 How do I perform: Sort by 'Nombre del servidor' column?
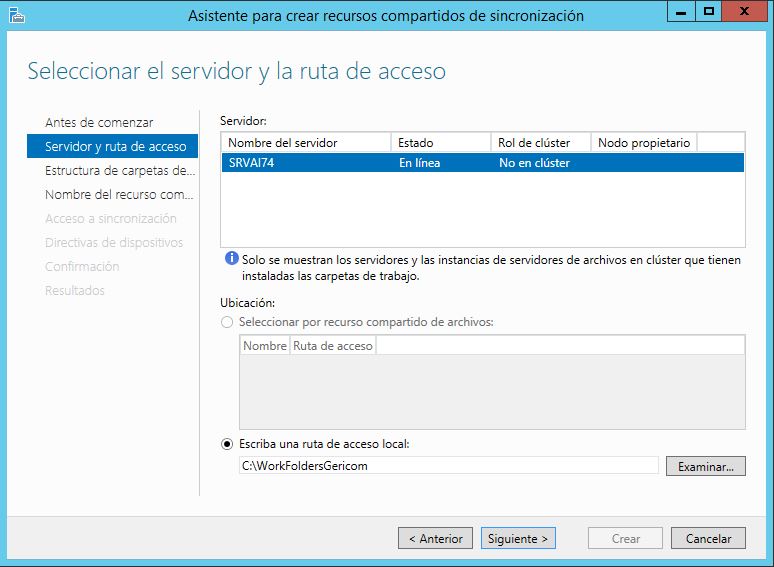(306, 143)
